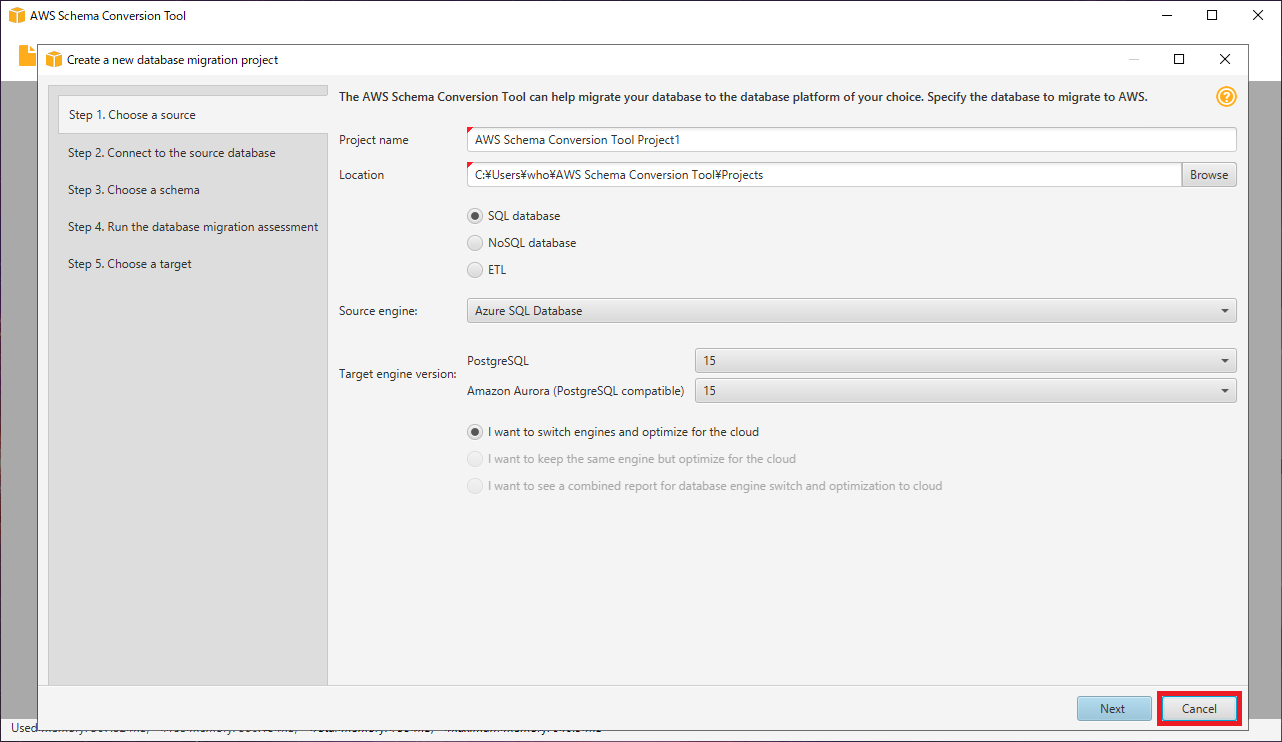This screenshot has width=1282, height=742.
Task: Choose the NoSQL database option
Action: pos(476,243)
